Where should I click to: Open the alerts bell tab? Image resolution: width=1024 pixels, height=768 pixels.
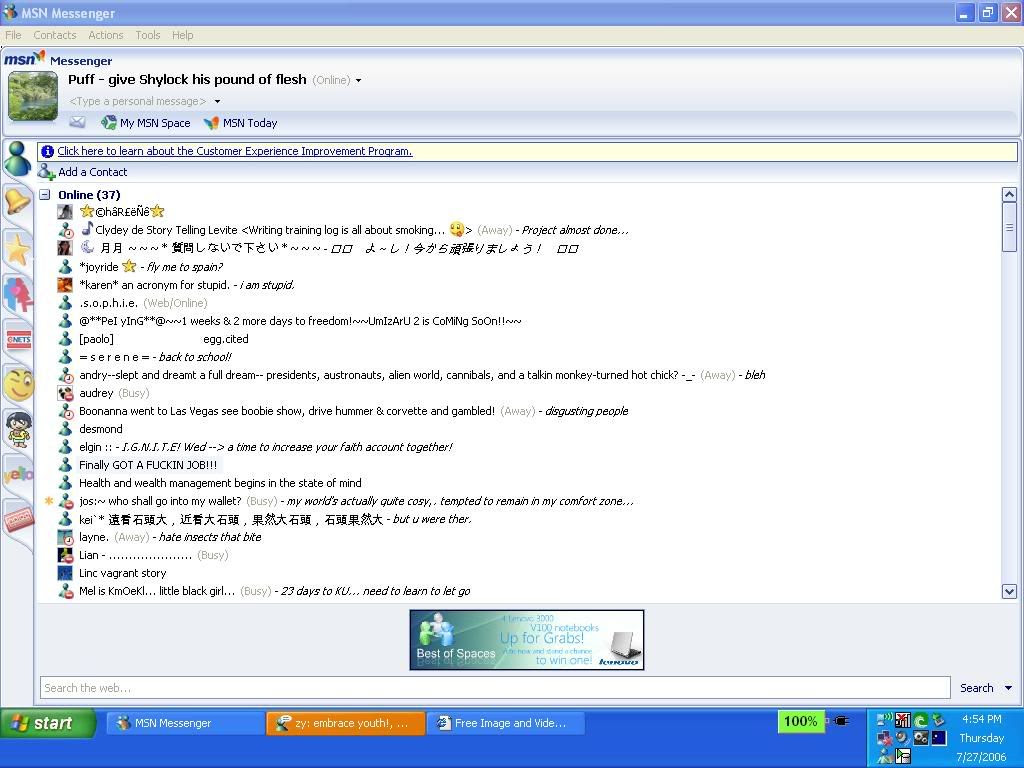[x=17, y=202]
